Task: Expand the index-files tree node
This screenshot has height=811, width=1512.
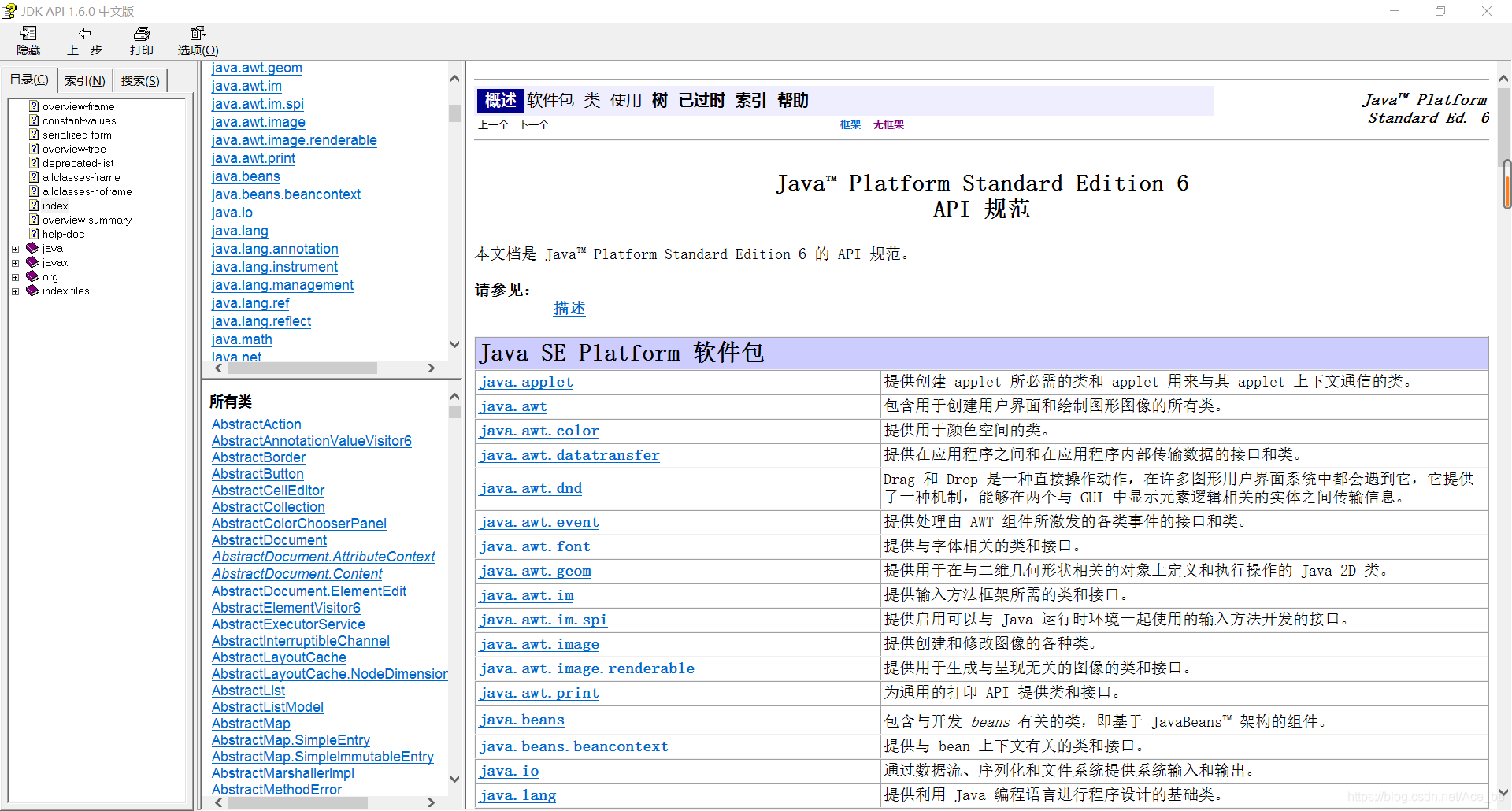Action: pos(15,291)
